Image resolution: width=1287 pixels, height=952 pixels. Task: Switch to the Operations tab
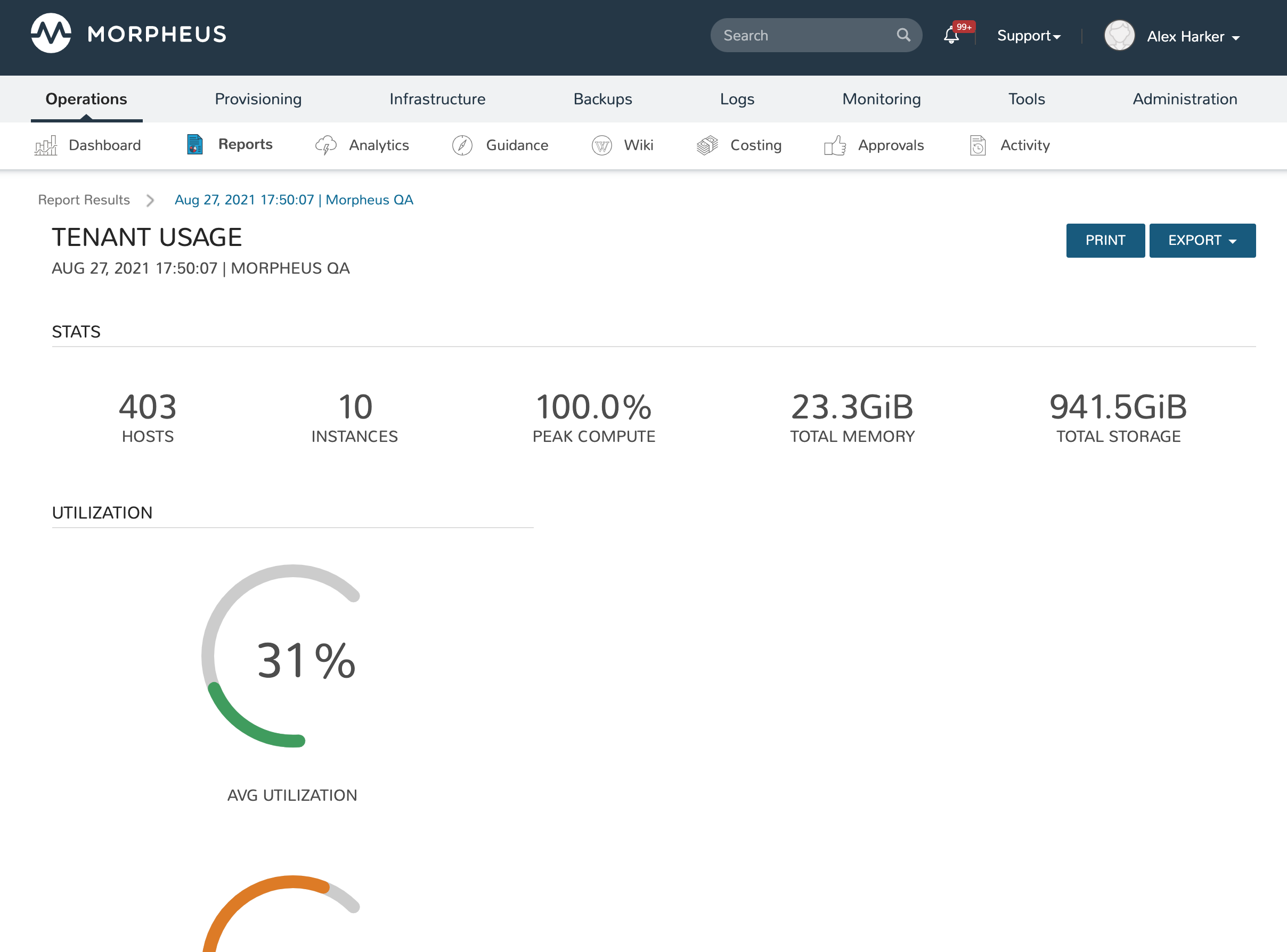(x=86, y=99)
